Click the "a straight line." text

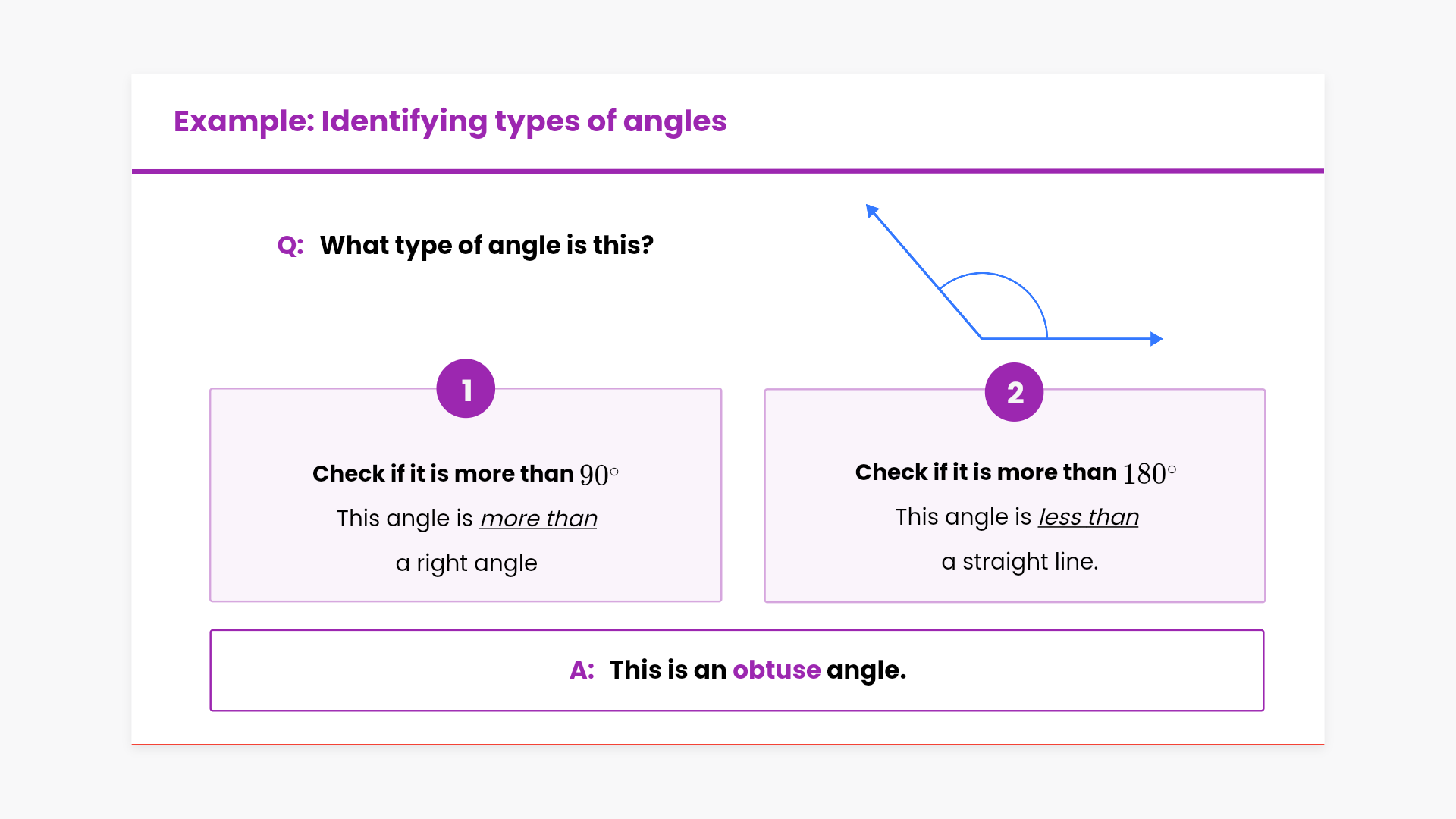[x=1019, y=562]
